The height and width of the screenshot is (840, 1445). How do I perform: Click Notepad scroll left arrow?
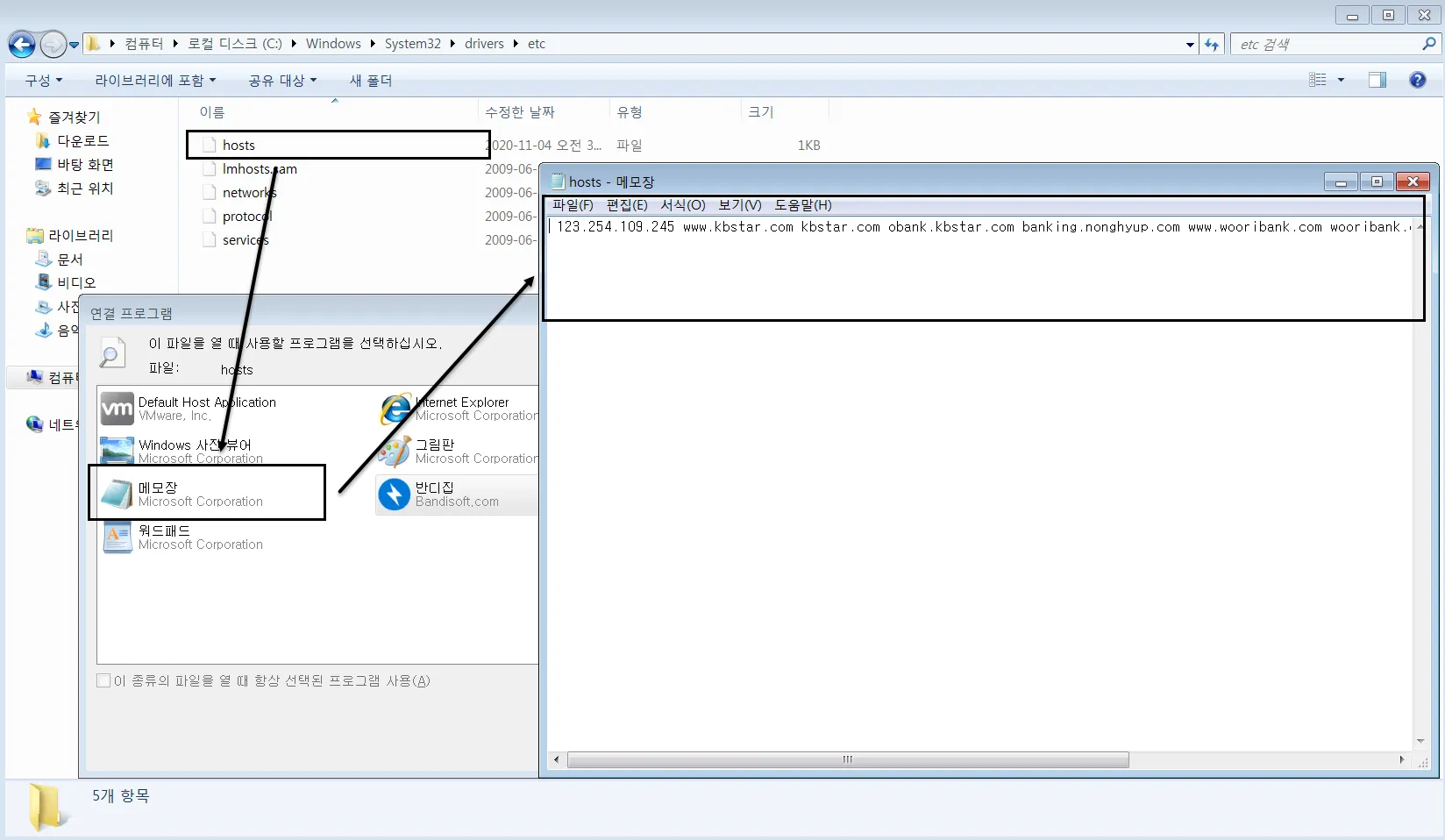[556, 759]
